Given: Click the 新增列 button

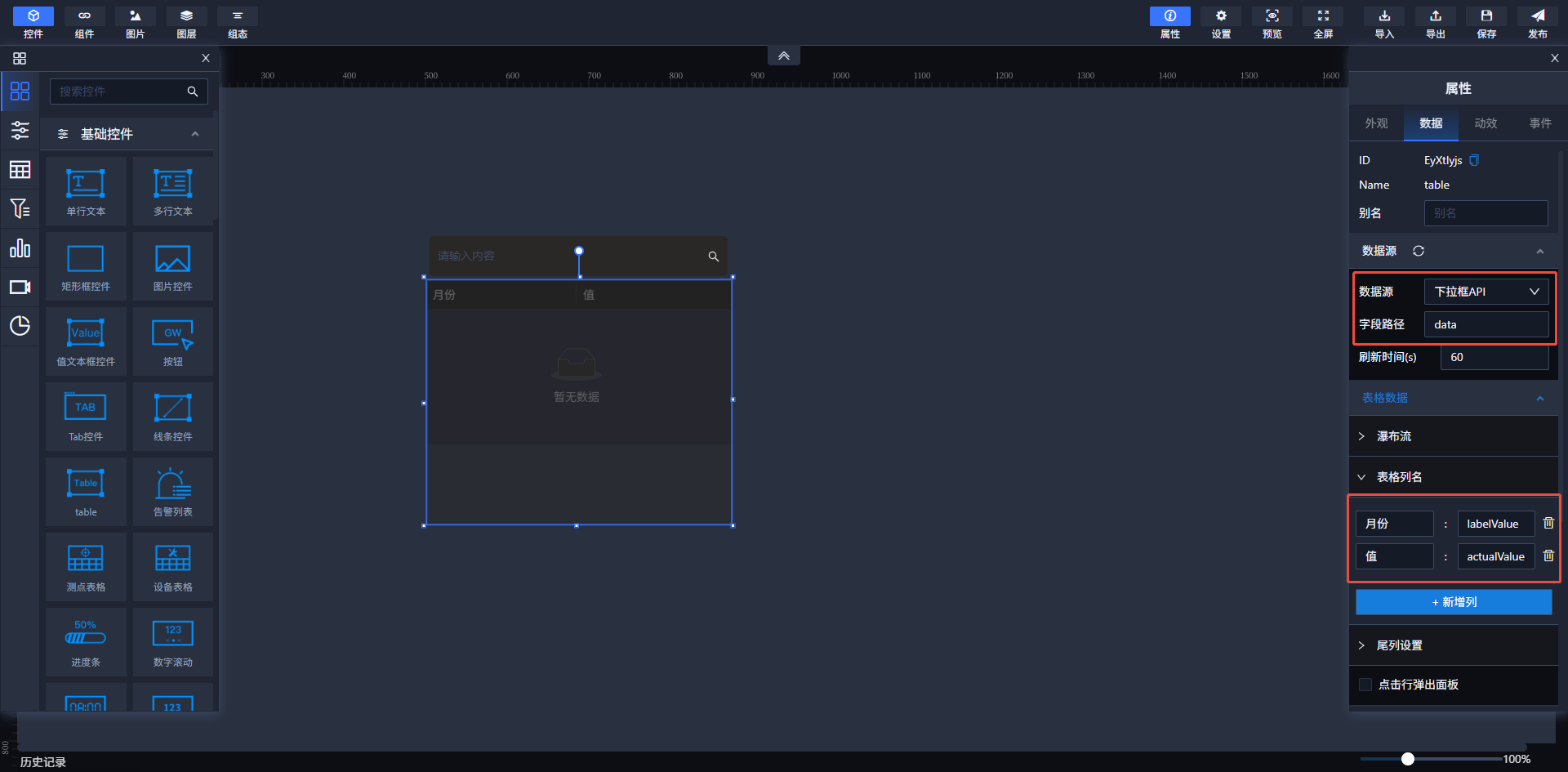Looking at the screenshot, I should point(1454,602).
